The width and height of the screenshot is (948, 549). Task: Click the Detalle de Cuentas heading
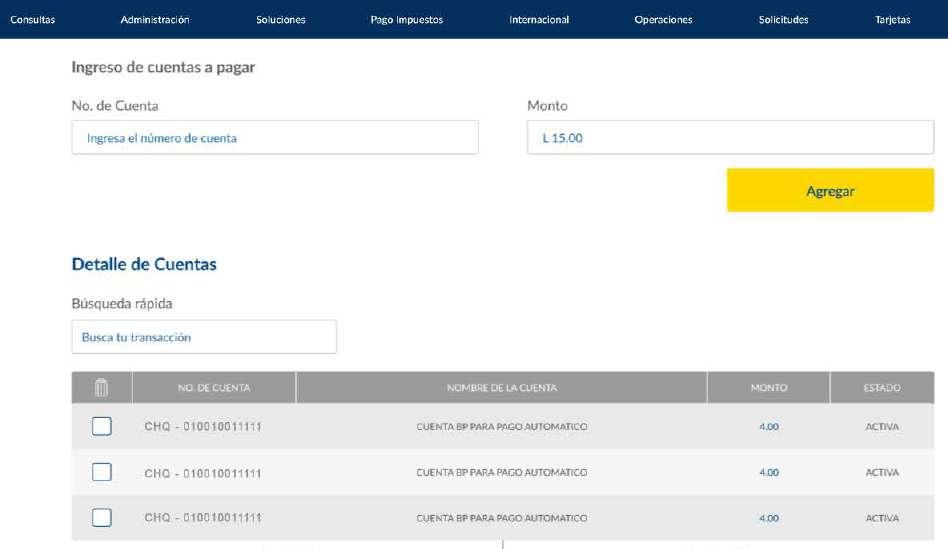144,264
